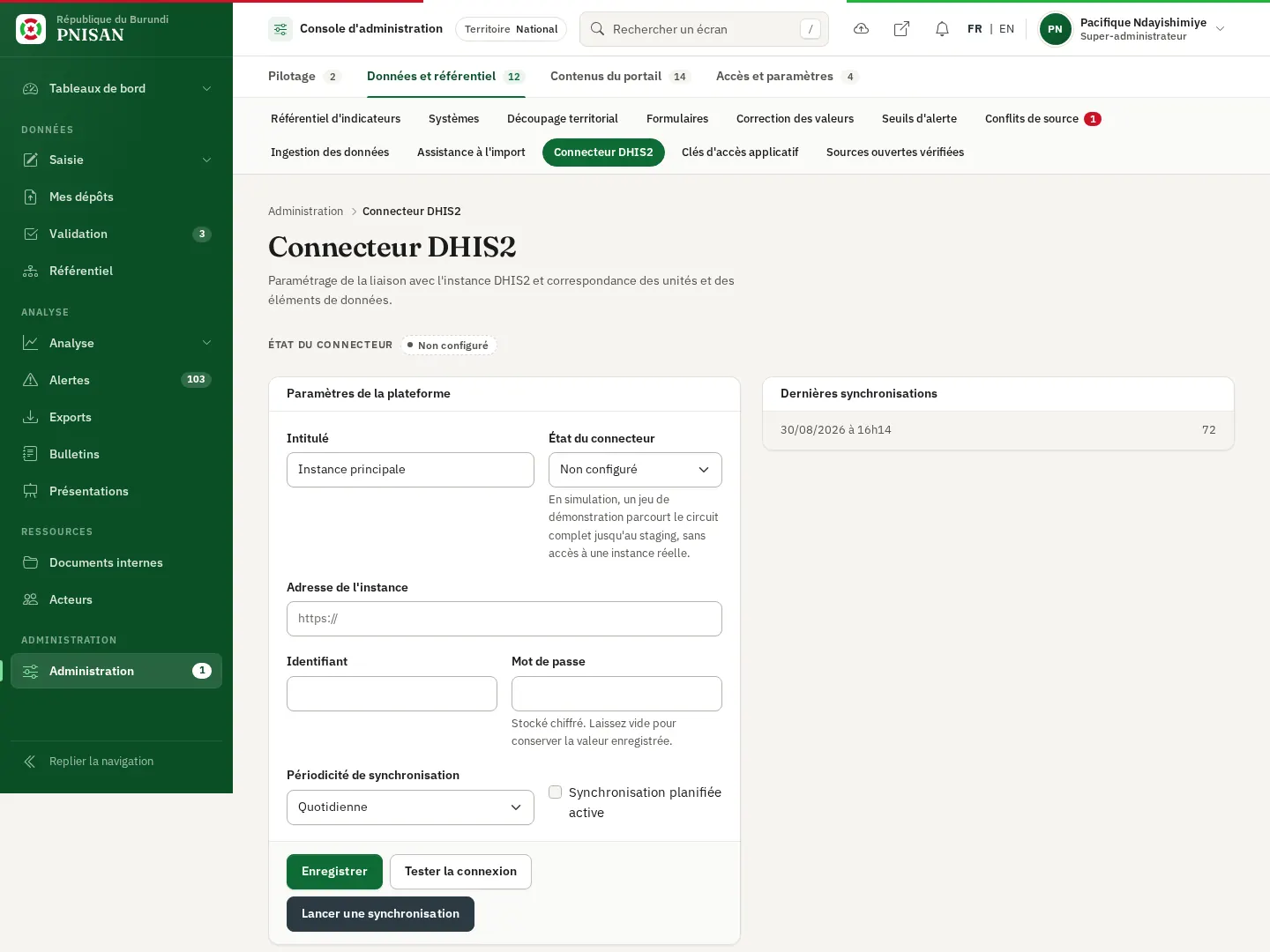Open the external link icon in header
Viewport: 1270px width, 952px height.
point(901,29)
